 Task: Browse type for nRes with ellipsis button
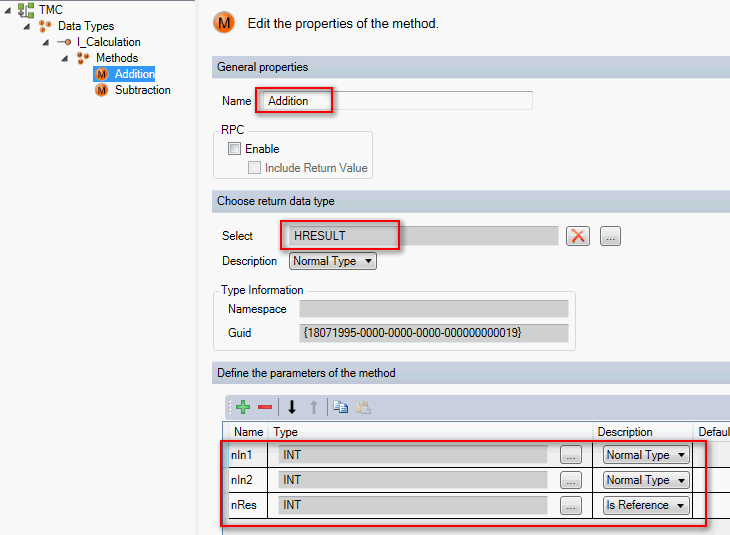click(x=571, y=505)
